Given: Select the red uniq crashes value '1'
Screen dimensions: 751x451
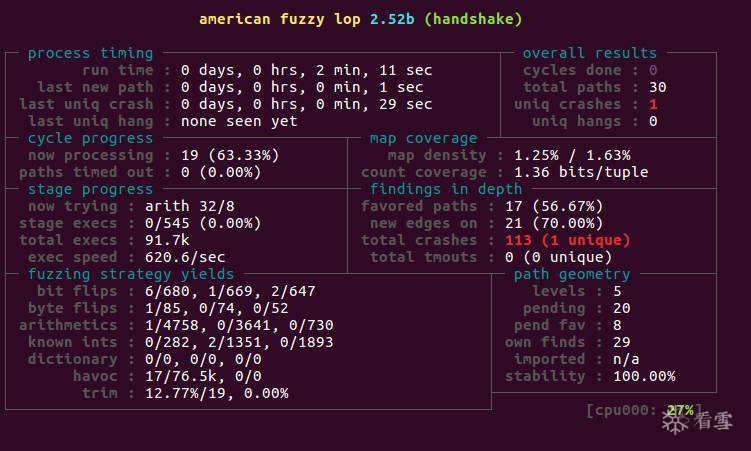Looking at the screenshot, I should [653, 104].
